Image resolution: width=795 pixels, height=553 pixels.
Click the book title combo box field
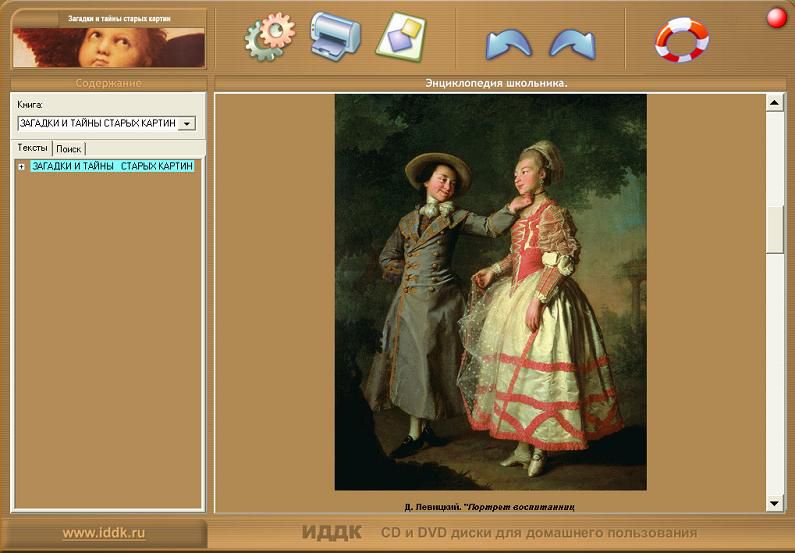click(x=97, y=124)
